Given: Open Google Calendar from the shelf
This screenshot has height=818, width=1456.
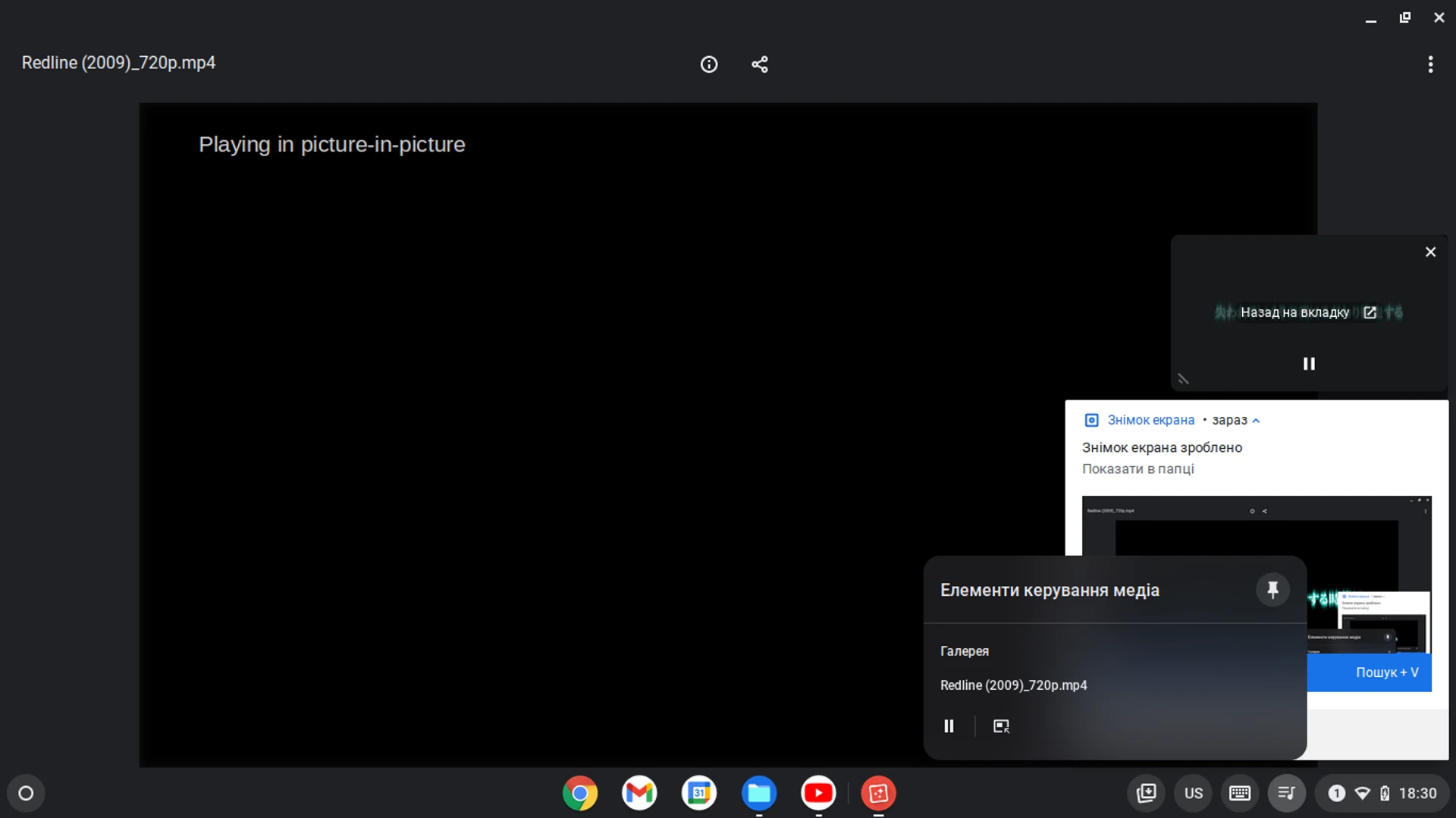Looking at the screenshot, I should (x=699, y=793).
